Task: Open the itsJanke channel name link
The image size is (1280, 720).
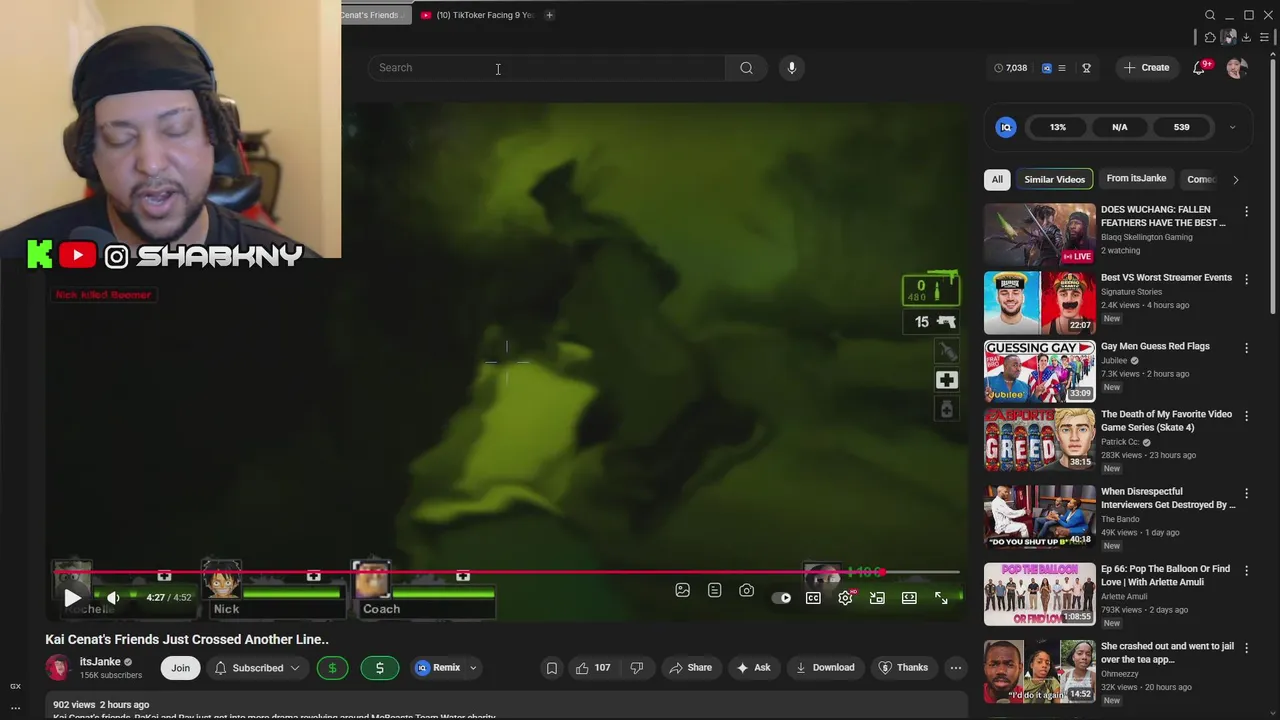Action: click(100, 662)
